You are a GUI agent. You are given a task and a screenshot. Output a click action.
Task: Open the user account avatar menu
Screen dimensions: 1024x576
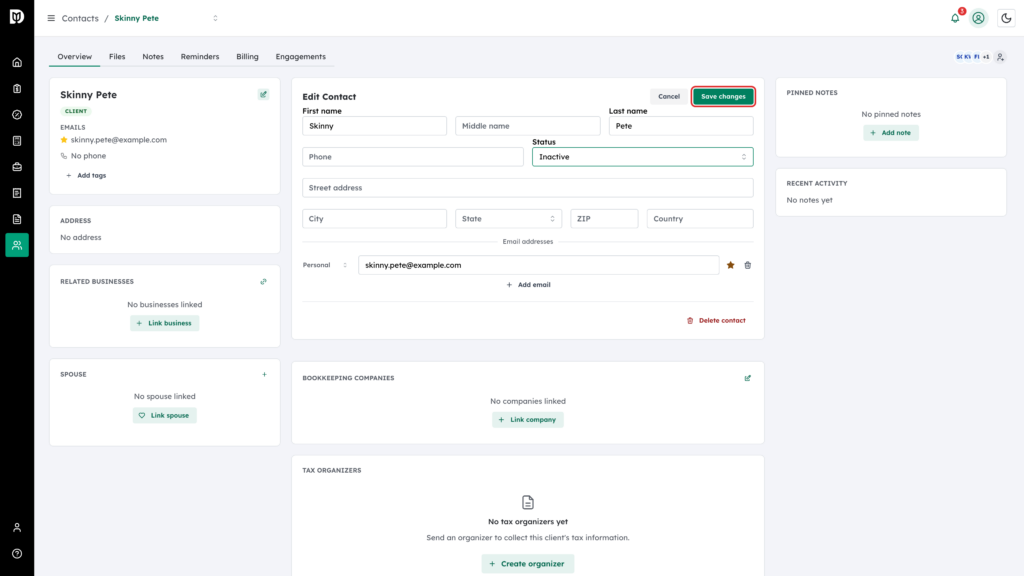click(x=978, y=18)
